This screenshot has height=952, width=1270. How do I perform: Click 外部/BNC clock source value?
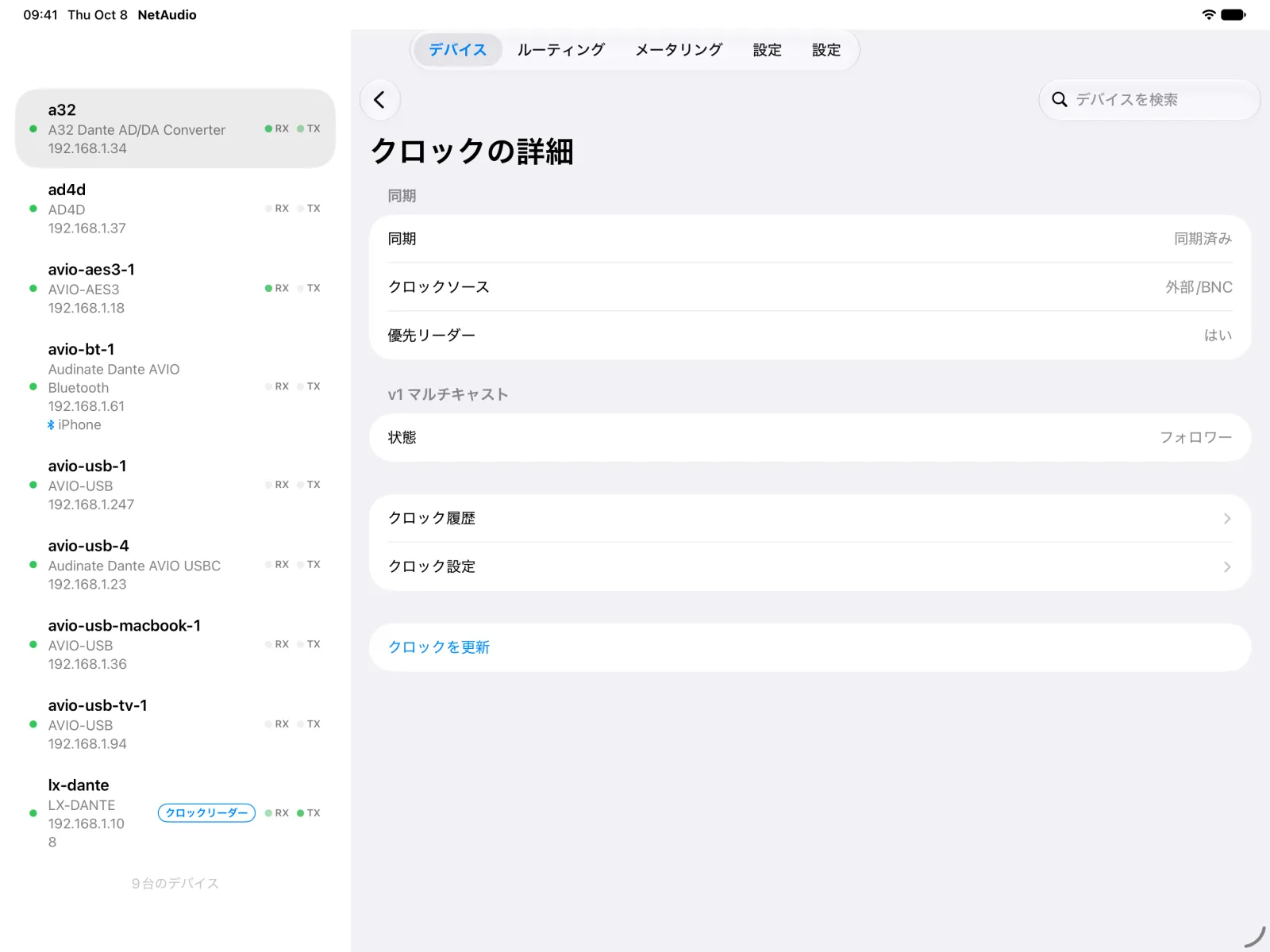[x=1199, y=287]
